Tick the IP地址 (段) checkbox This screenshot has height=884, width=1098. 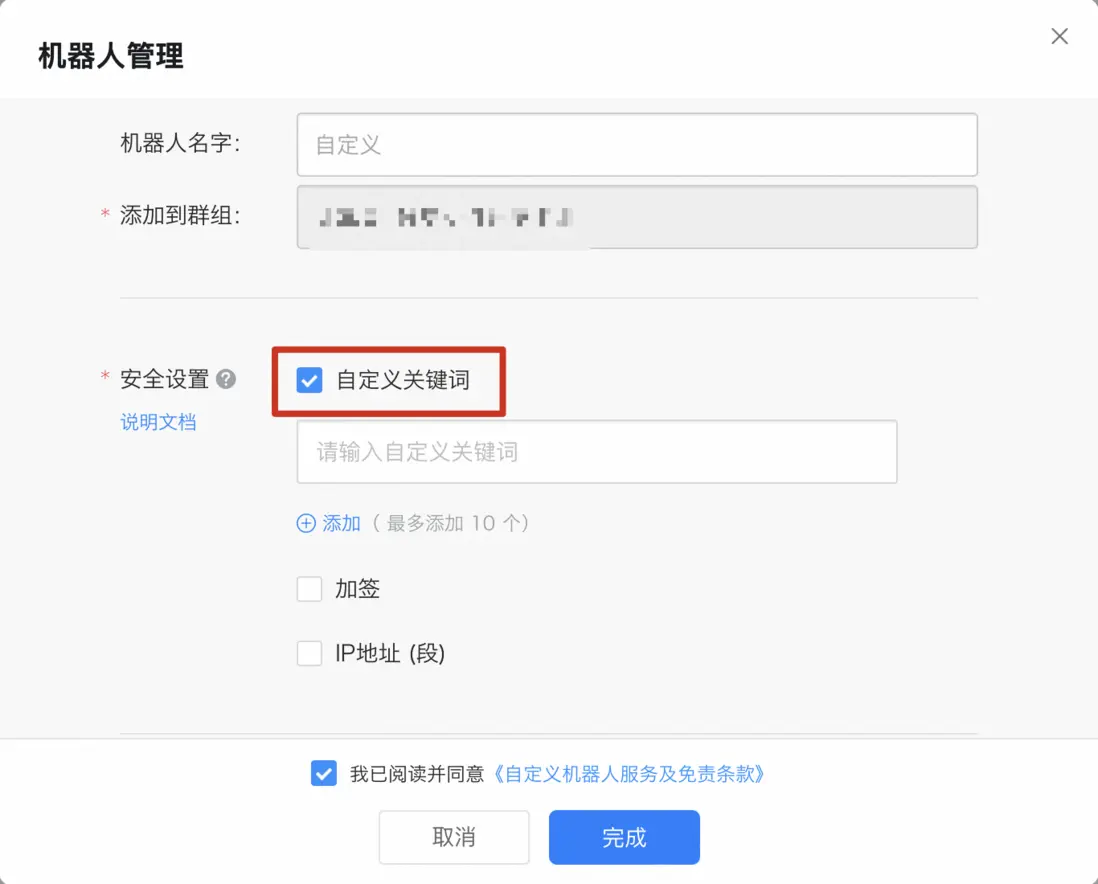pos(310,654)
